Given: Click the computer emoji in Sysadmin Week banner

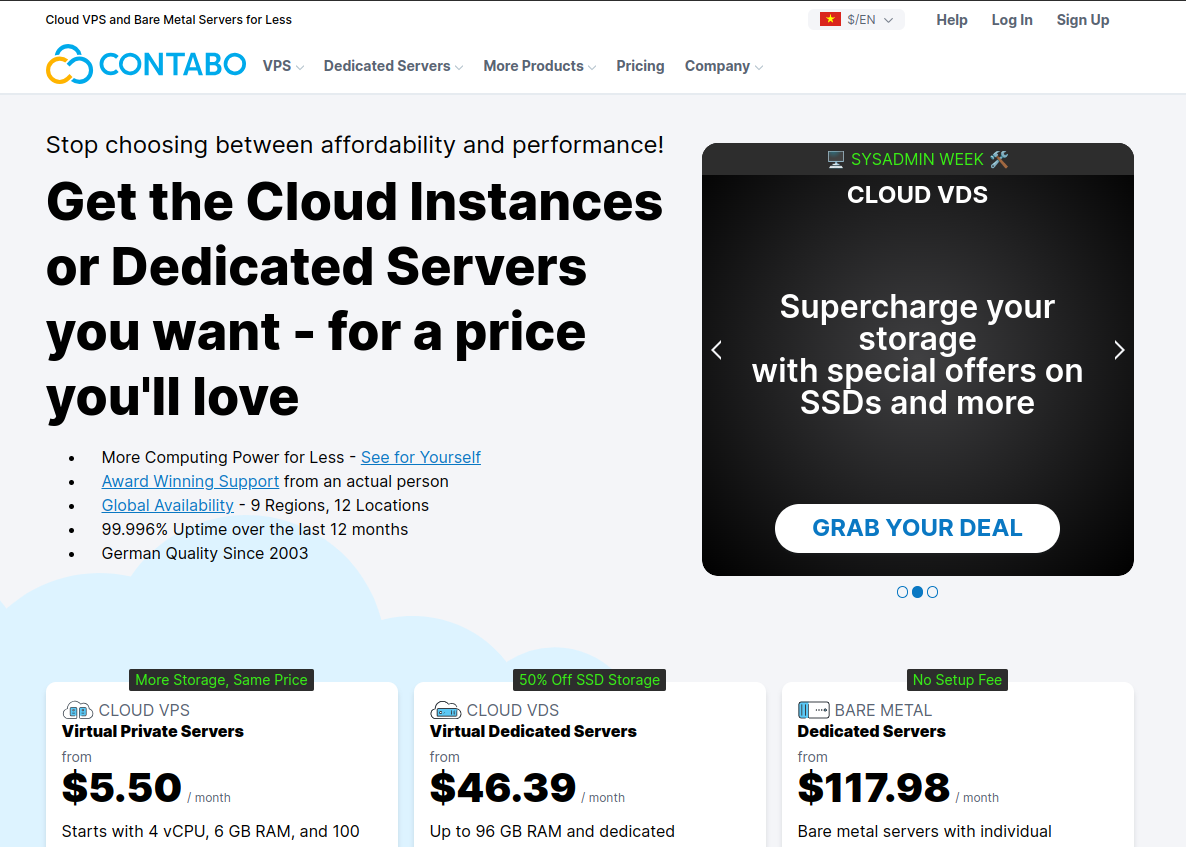Looking at the screenshot, I should pos(835,160).
